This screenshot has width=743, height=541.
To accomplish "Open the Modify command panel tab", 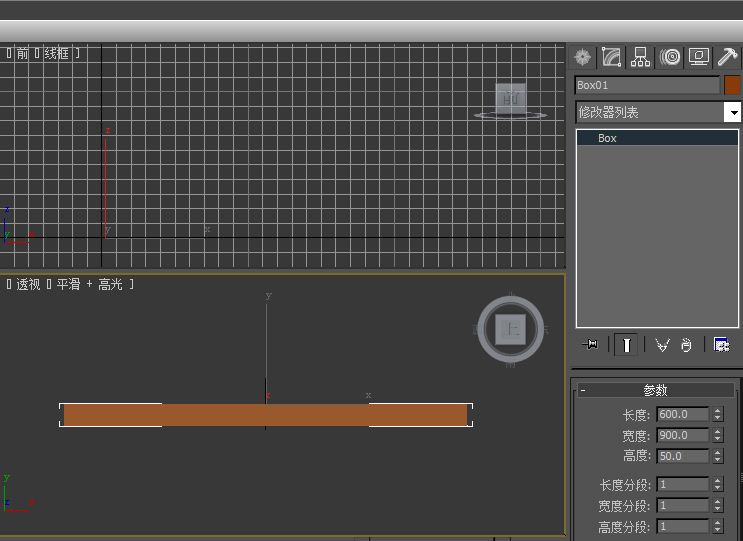I will [611, 57].
